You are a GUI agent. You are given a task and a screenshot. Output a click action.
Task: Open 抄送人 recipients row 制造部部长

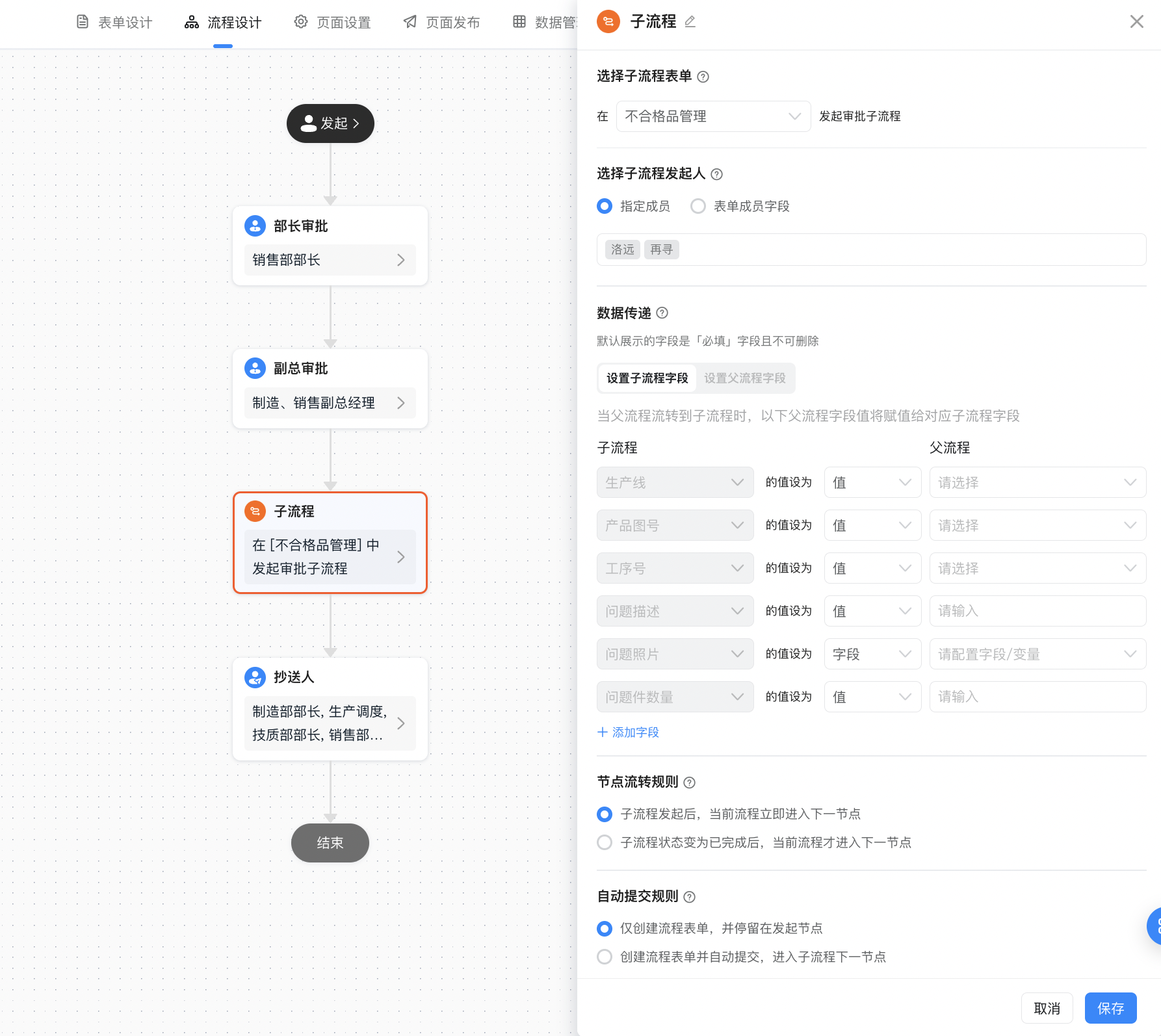click(330, 723)
